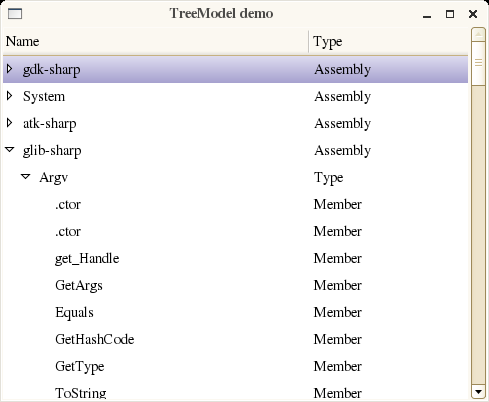Click the vertical scrollbar thumb
Screen dimensions: 489x402
pyautogui.click(x=478, y=63)
